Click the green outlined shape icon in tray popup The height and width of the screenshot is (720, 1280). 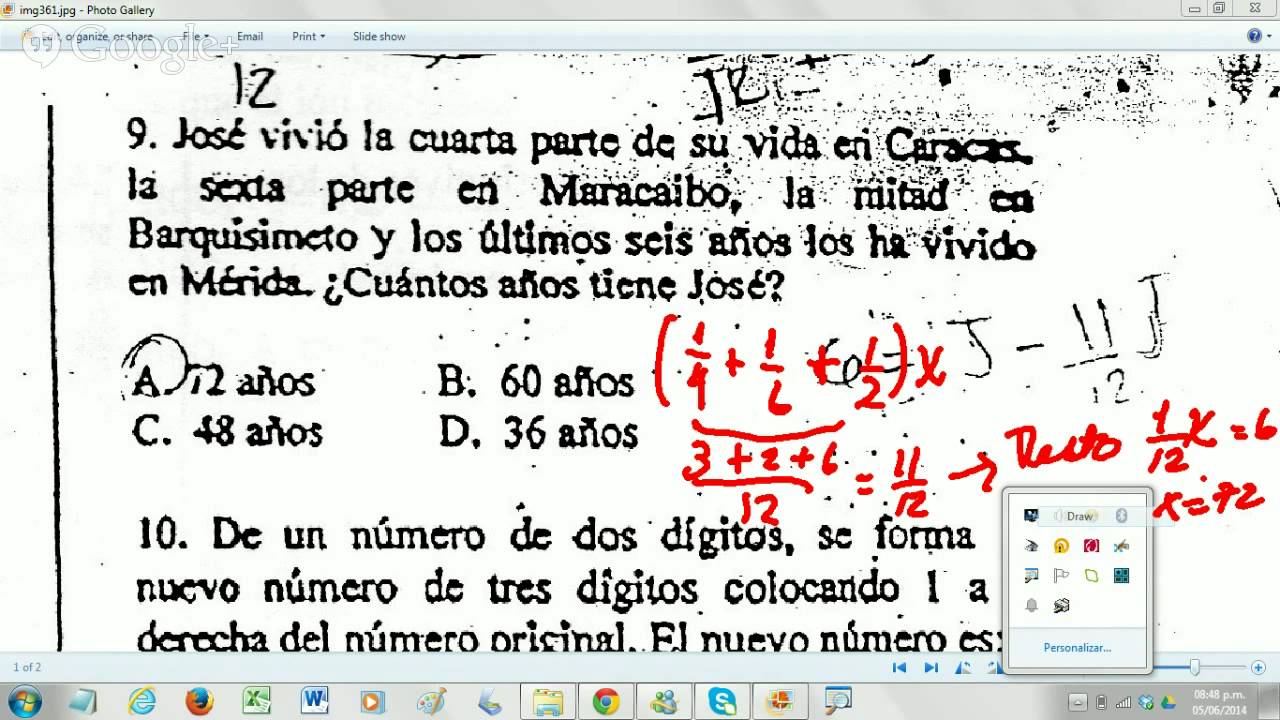click(x=1092, y=576)
